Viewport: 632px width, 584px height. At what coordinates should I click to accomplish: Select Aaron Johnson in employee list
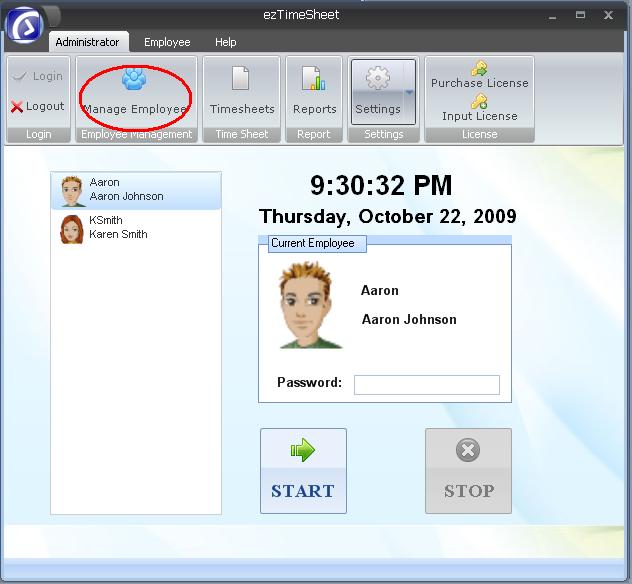[x=136, y=191]
